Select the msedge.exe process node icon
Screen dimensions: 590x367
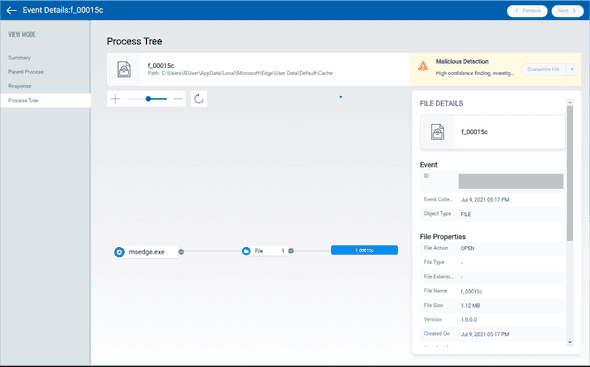[119, 252]
